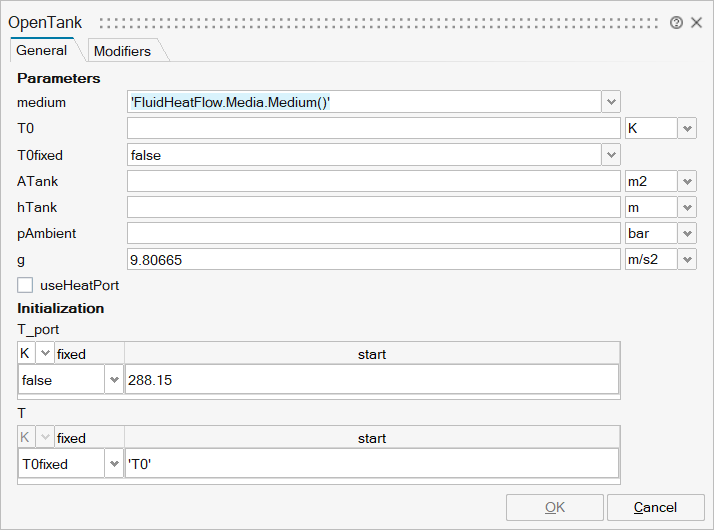Viewport: 714px width, 530px height.
Task: Enable the useHeatPort checkbox
Action: click(x=26, y=285)
